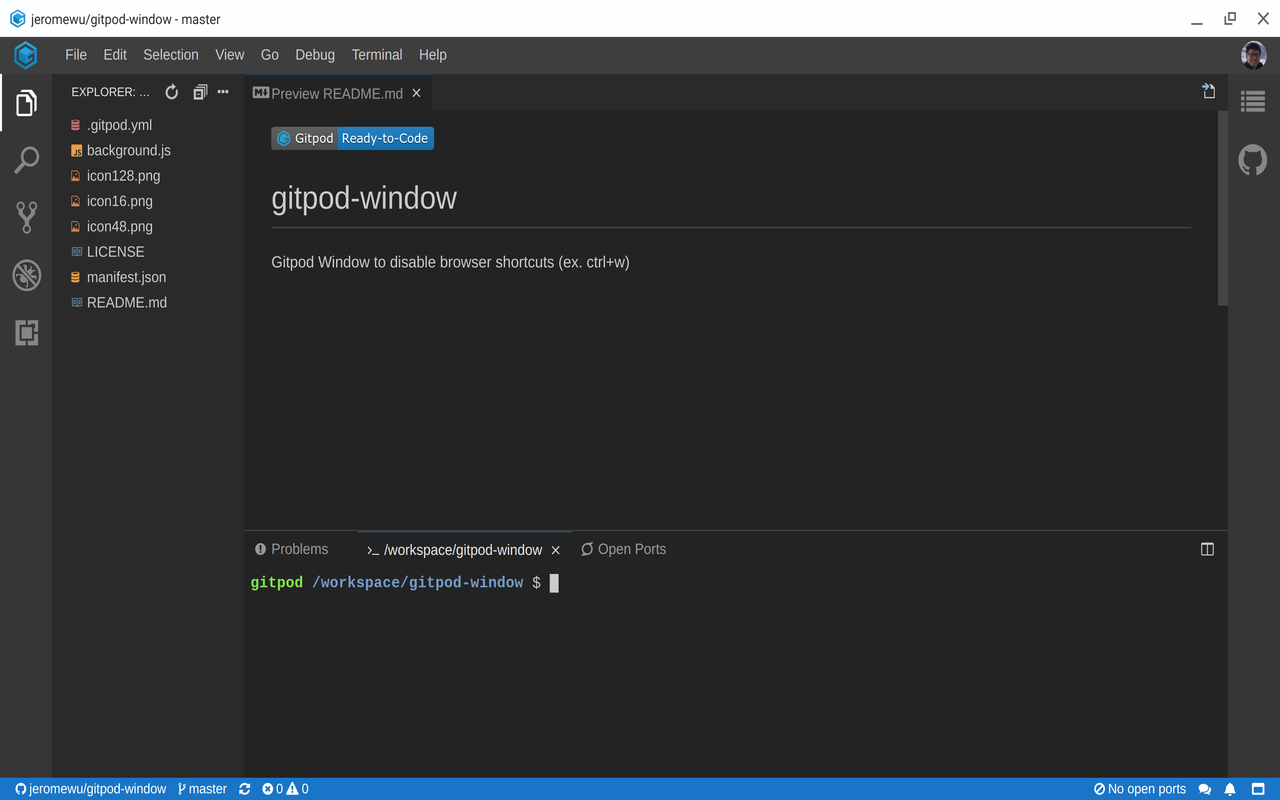
Task: Open Explorer more actions (three dots)
Action: coord(223,92)
